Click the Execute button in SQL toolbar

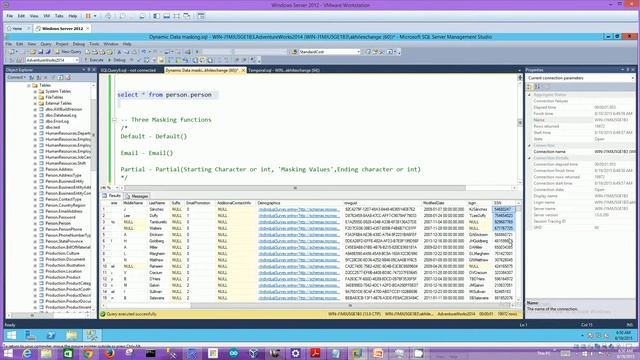tap(94, 60)
